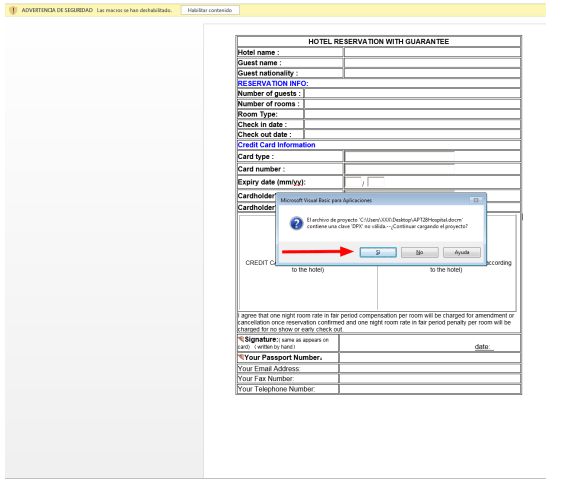Image resolution: width=581 pixels, height=491 pixels.
Task: Click the Card type text box
Action: pyautogui.click(x=399, y=156)
